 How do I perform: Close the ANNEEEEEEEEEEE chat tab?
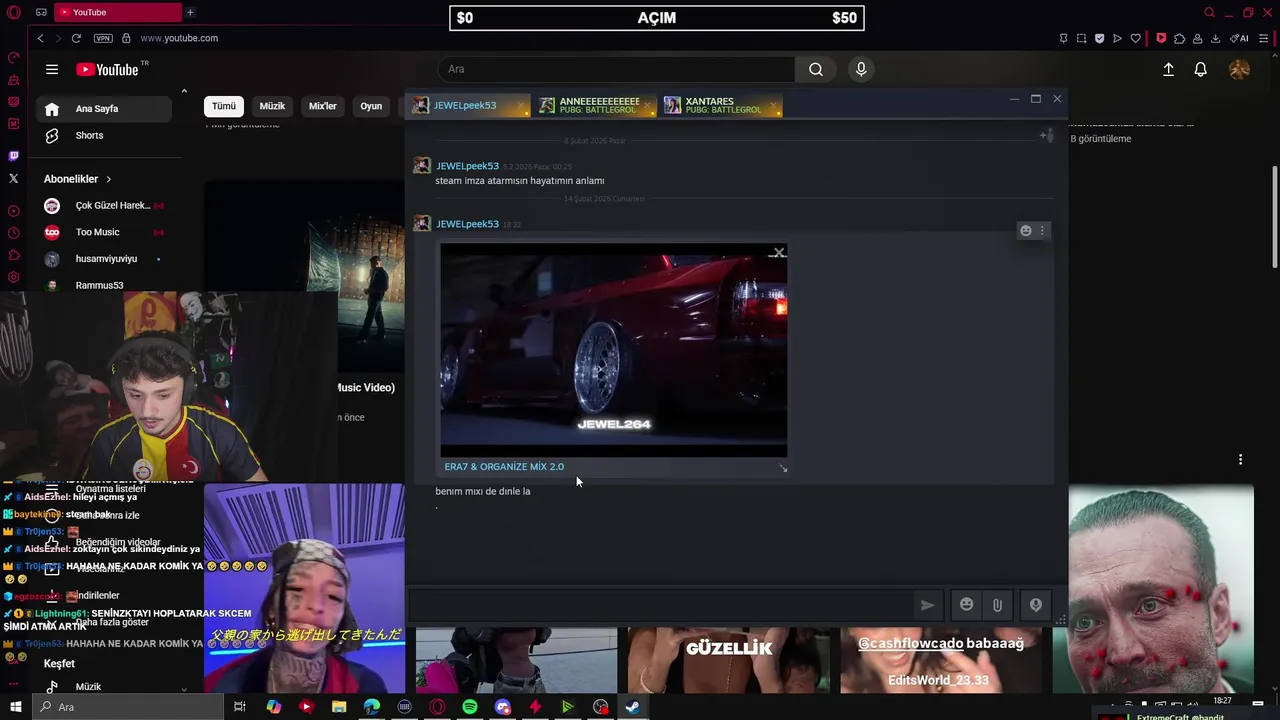(x=647, y=105)
